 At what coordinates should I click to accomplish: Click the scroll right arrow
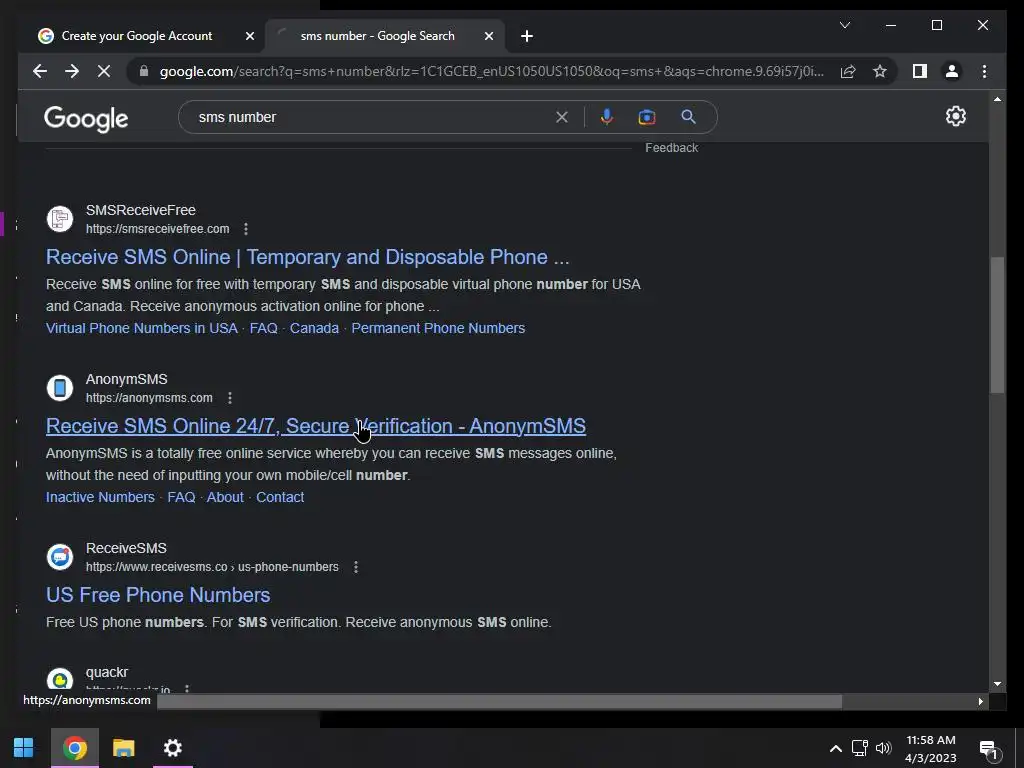[x=980, y=701]
